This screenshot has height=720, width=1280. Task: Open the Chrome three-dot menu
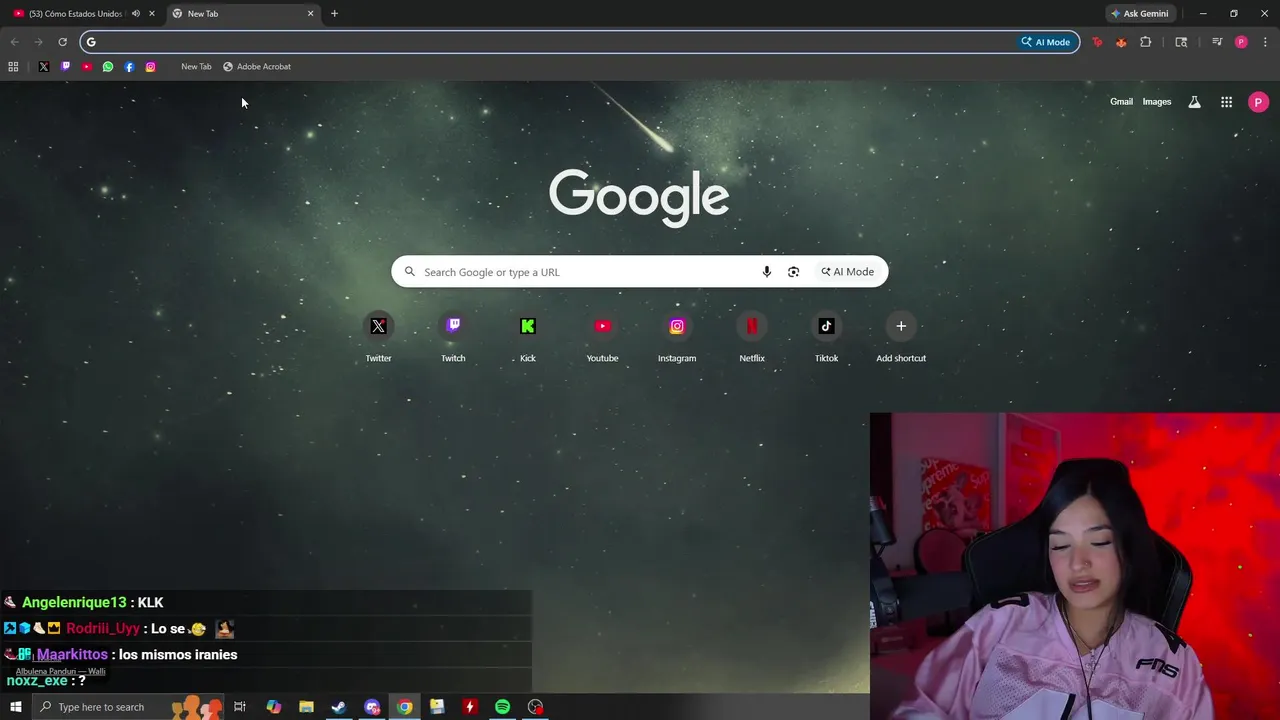click(1265, 42)
